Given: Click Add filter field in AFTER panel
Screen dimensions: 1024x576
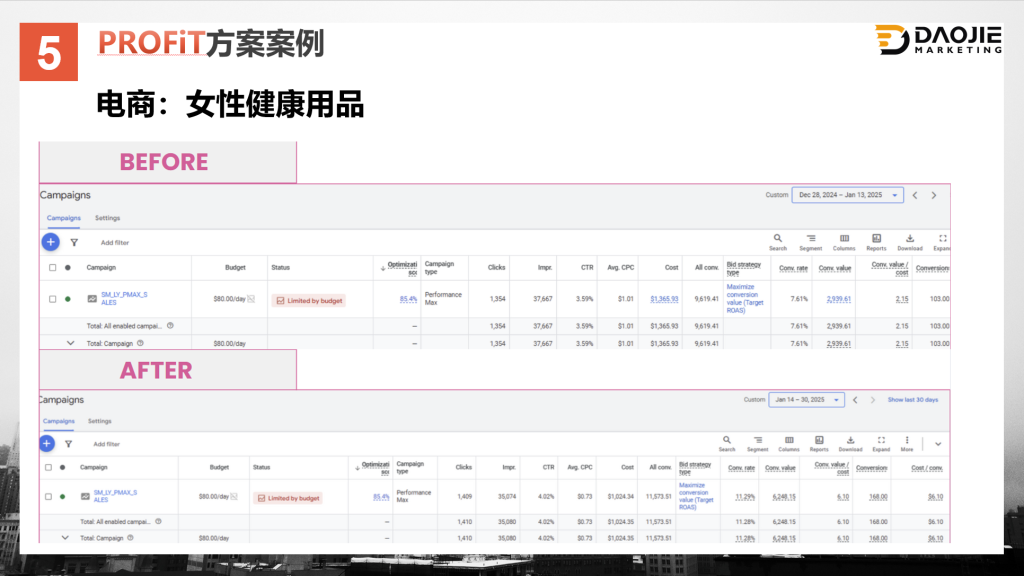Looking at the screenshot, I should [106, 444].
